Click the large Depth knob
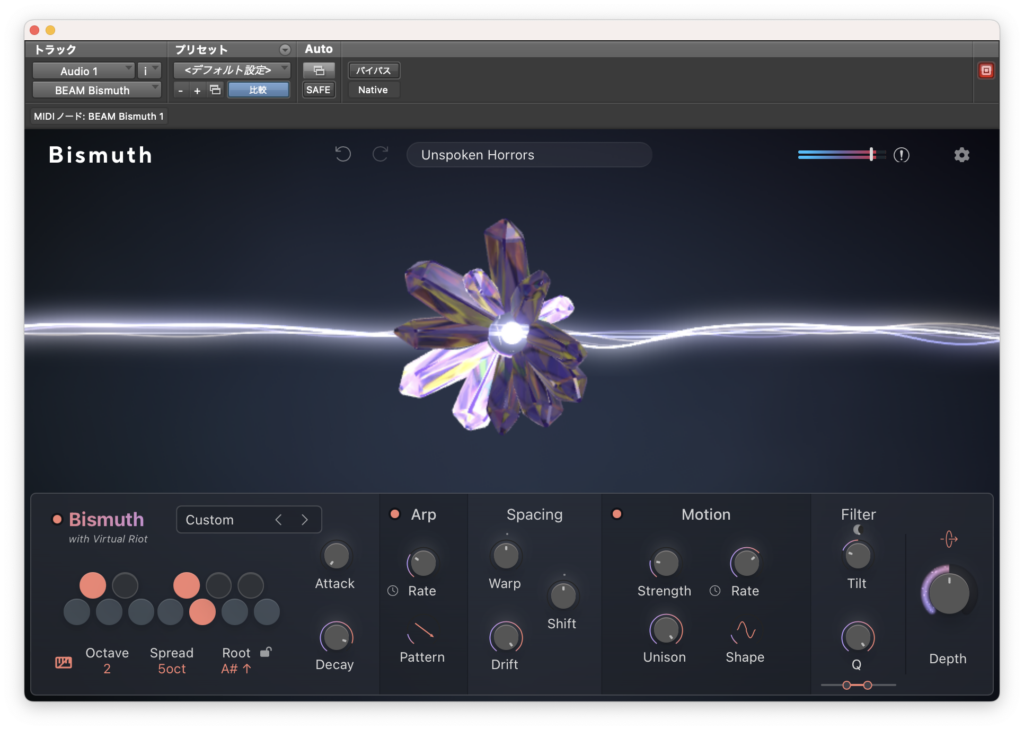Image resolution: width=1024 pixels, height=730 pixels. pos(948,592)
